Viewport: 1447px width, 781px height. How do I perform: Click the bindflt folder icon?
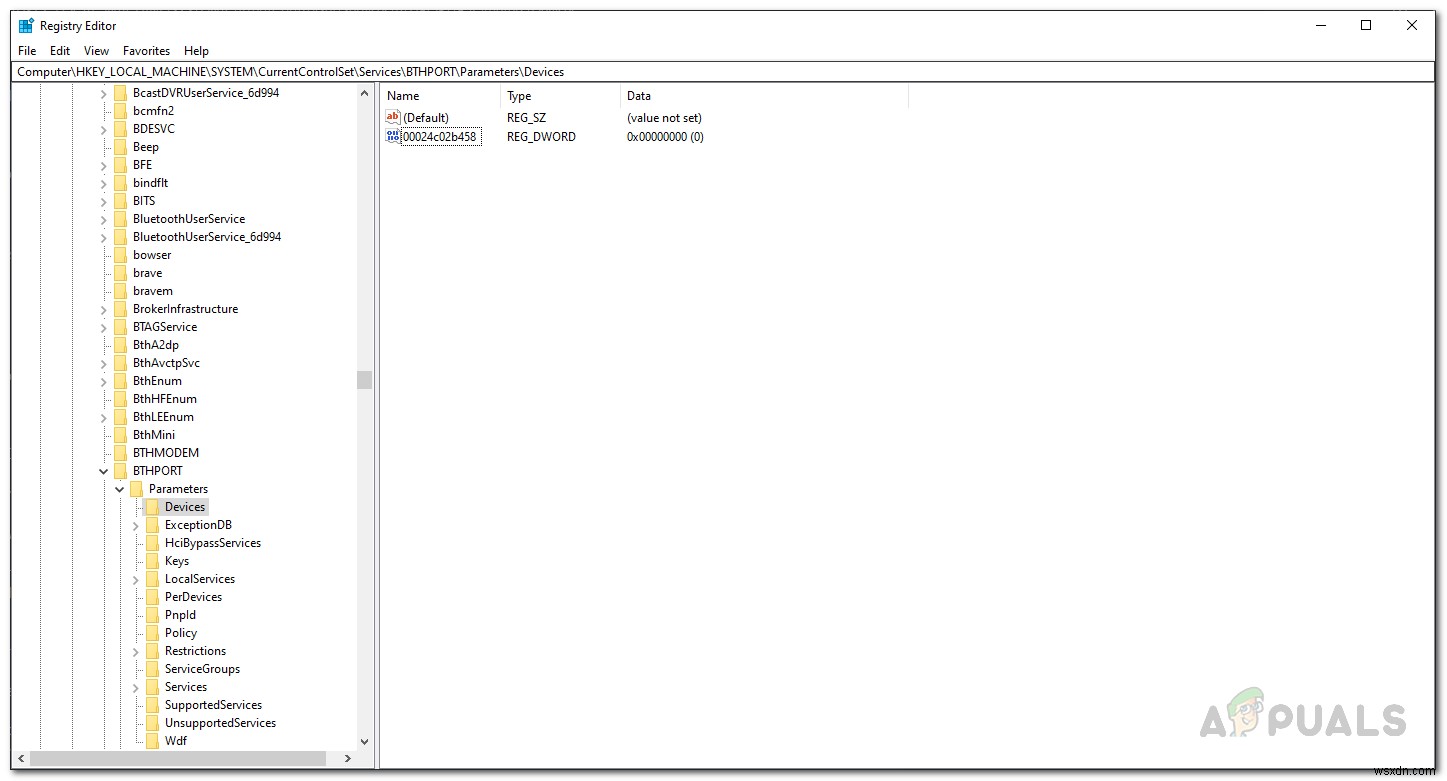pos(120,183)
